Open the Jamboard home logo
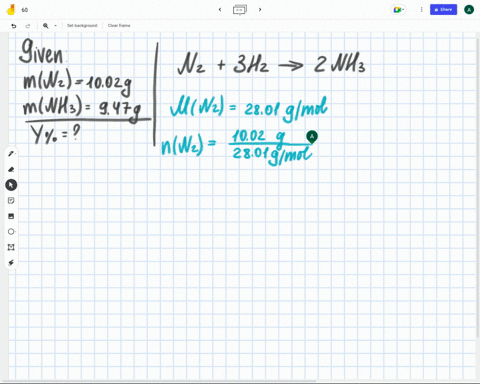Viewport: 480px width, 384px height. 11,10
